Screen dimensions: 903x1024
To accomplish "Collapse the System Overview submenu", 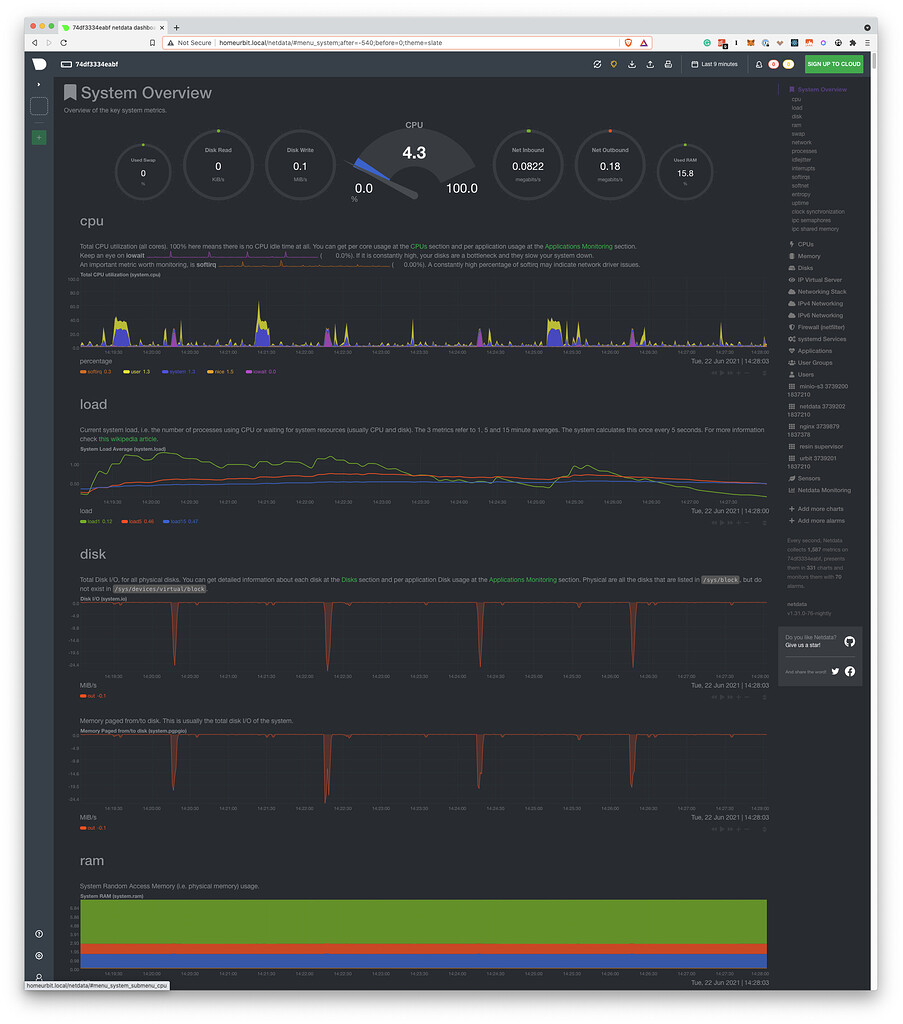I will pos(821,89).
